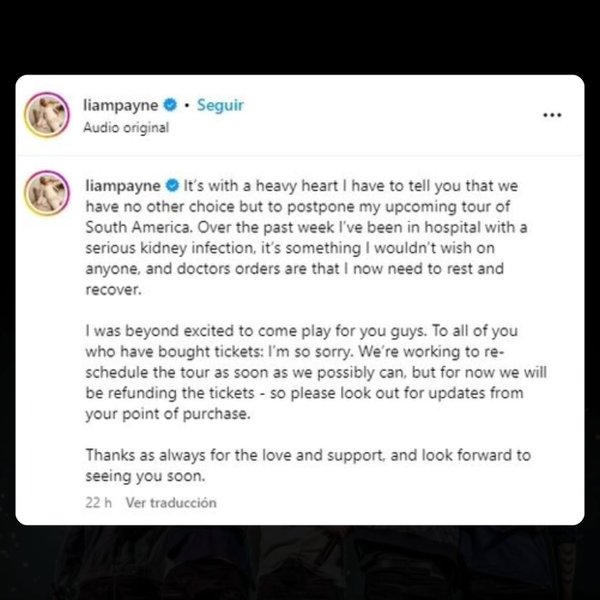
Task: Open liampayne profile from caption username
Action: [x=123, y=186]
